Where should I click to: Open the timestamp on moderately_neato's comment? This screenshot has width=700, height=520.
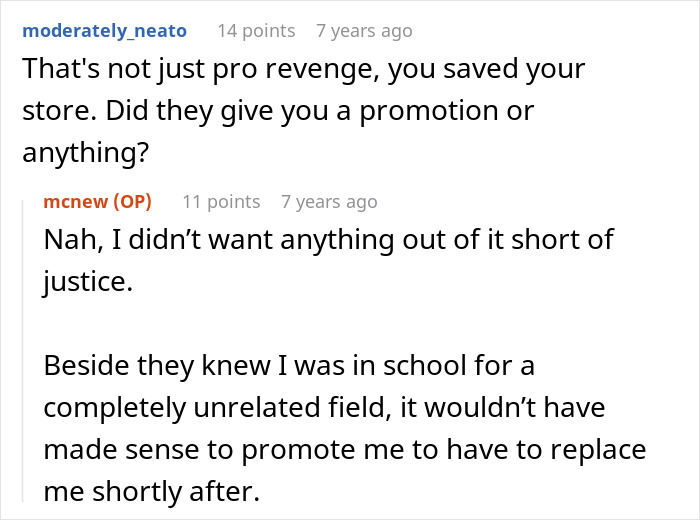pyautogui.click(x=364, y=31)
